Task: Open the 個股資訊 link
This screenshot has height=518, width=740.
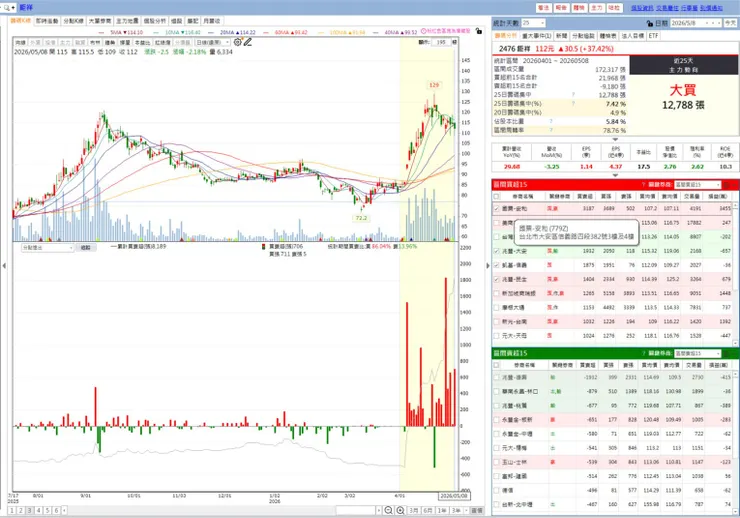Action: tap(642, 8)
